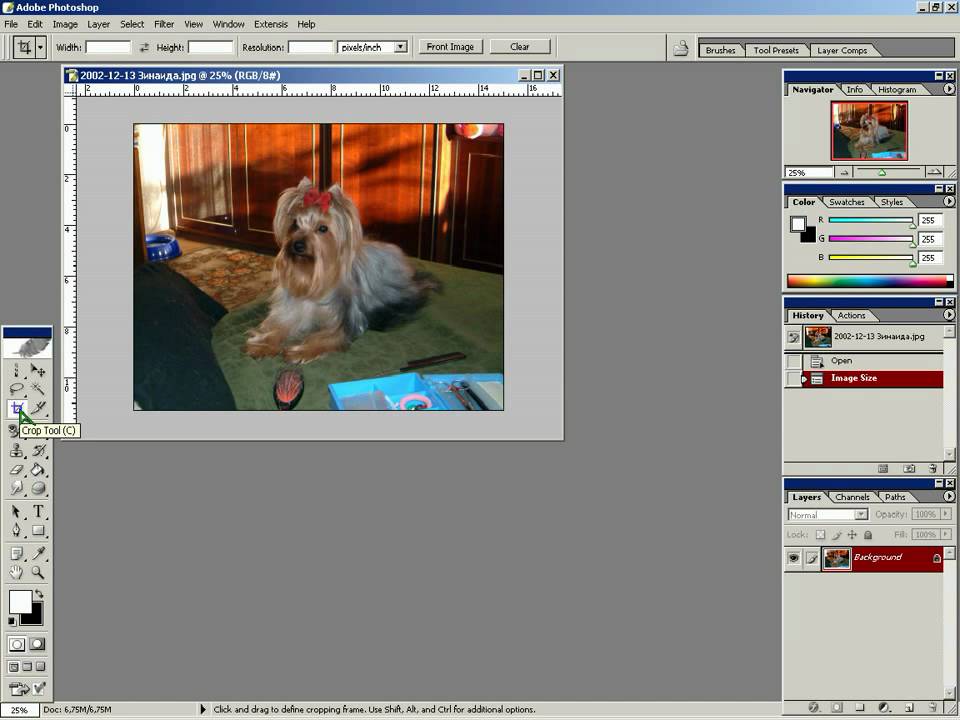Select the Clone Stamp tool
Screen dimensions: 960x720
click(x=16, y=451)
